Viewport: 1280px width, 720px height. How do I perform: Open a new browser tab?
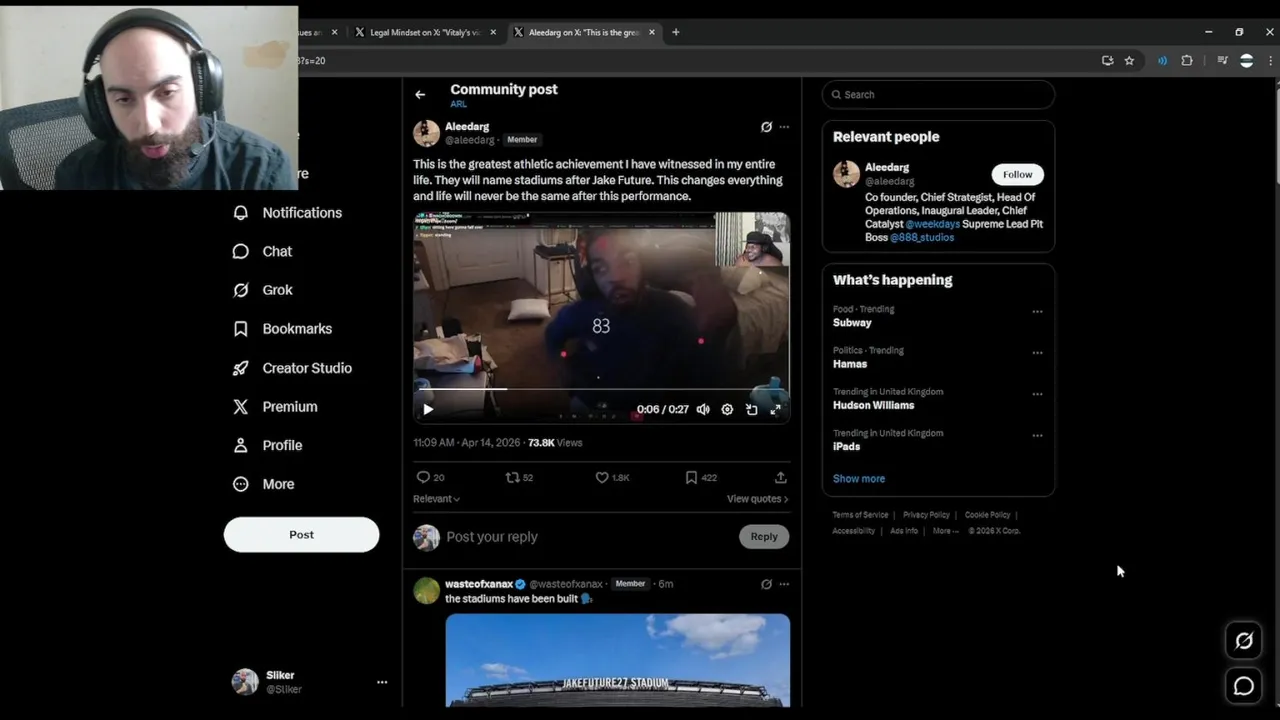[675, 32]
